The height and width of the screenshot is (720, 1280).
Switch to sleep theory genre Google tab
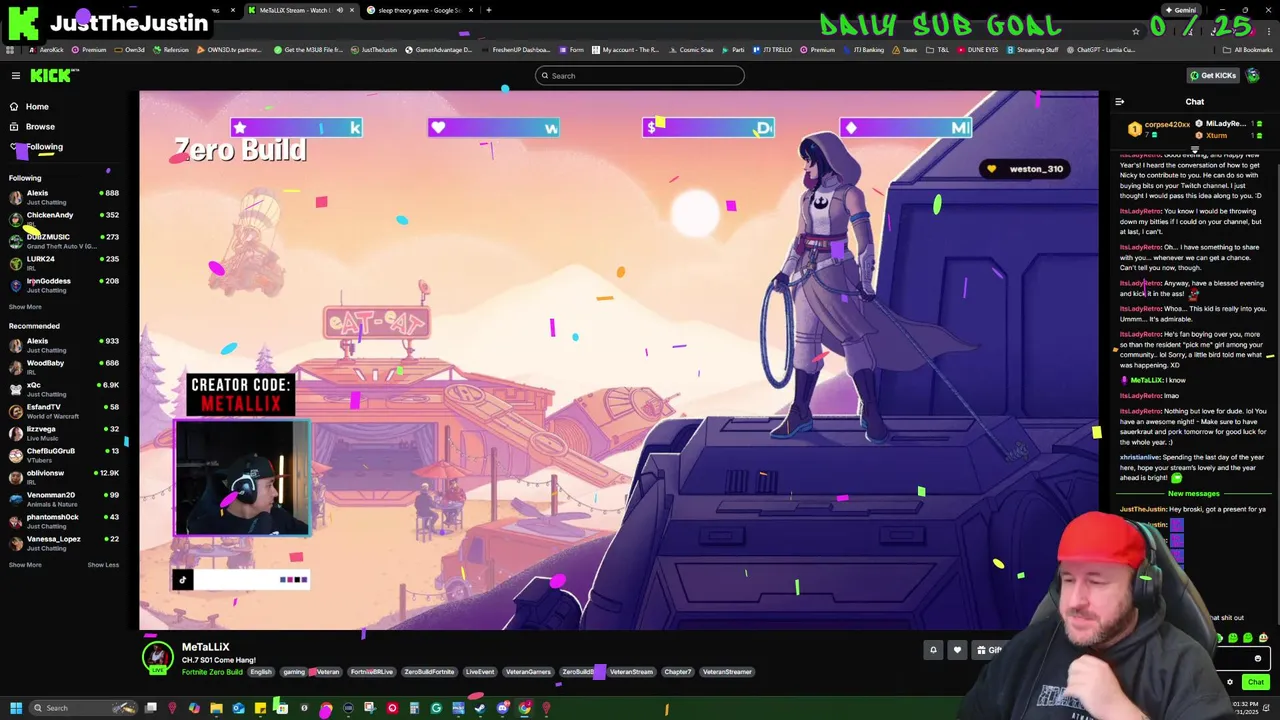coord(418,10)
